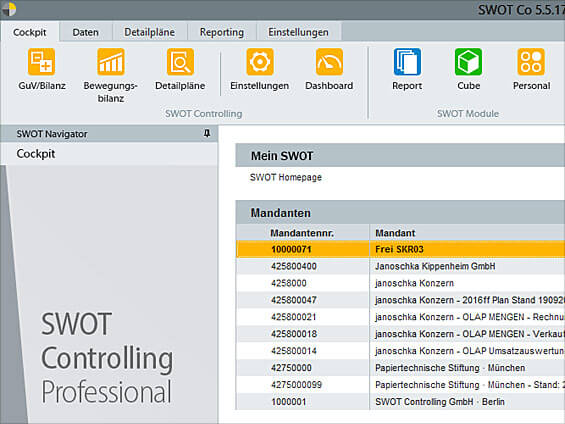The image size is (565, 424).
Task: Open the SWOT Homepage link
Action: [286, 177]
